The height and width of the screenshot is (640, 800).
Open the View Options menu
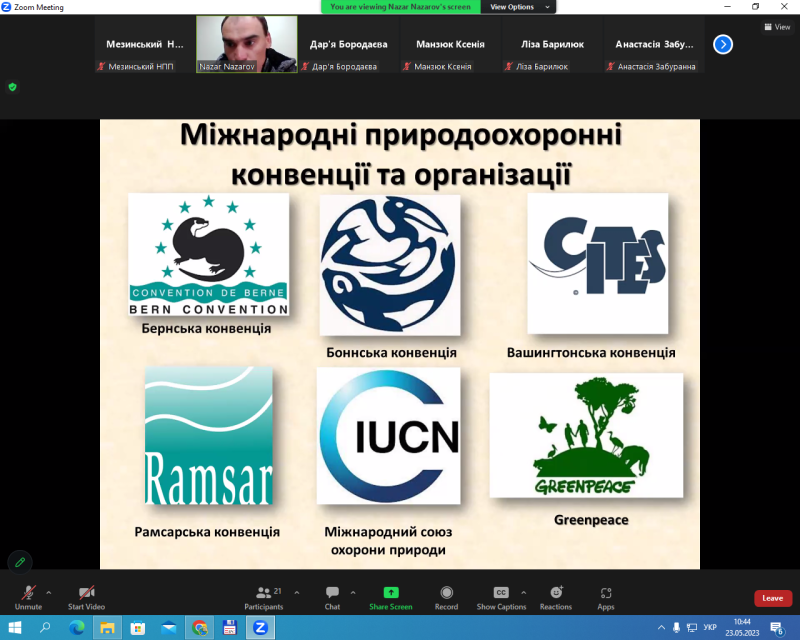(518, 7)
